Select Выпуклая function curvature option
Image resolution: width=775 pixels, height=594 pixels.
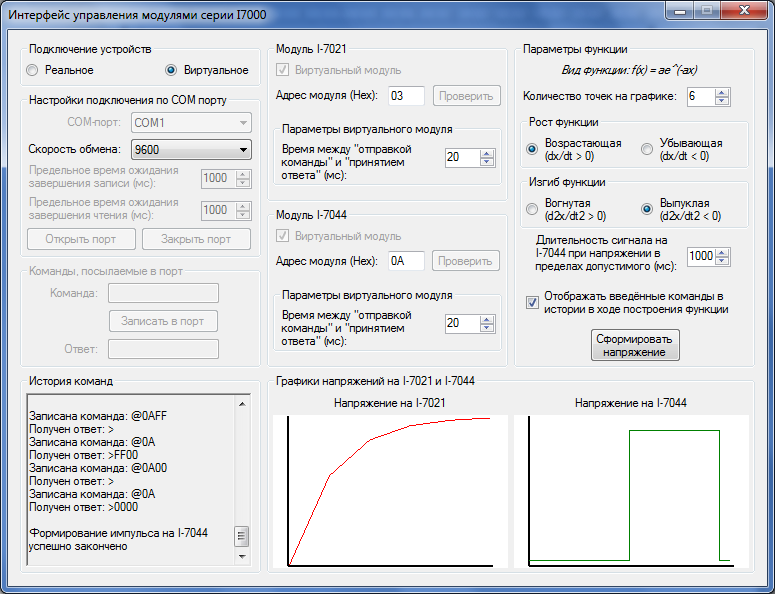point(646,209)
